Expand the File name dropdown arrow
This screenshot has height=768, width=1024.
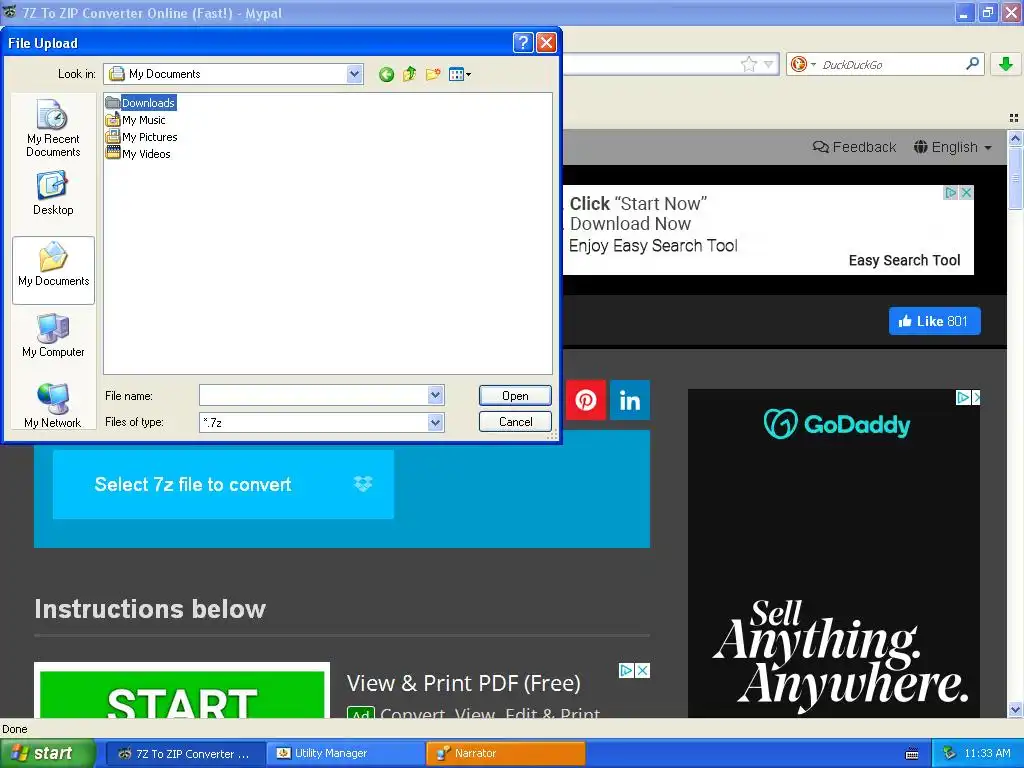(436, 394)
